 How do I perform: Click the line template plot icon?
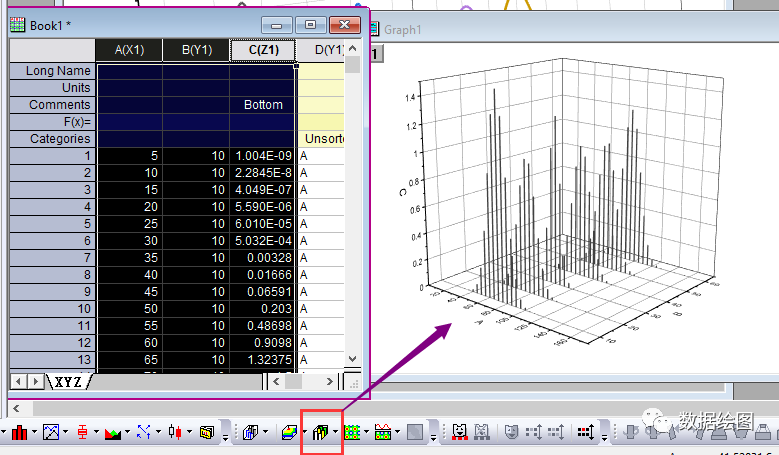click(51, 432)
